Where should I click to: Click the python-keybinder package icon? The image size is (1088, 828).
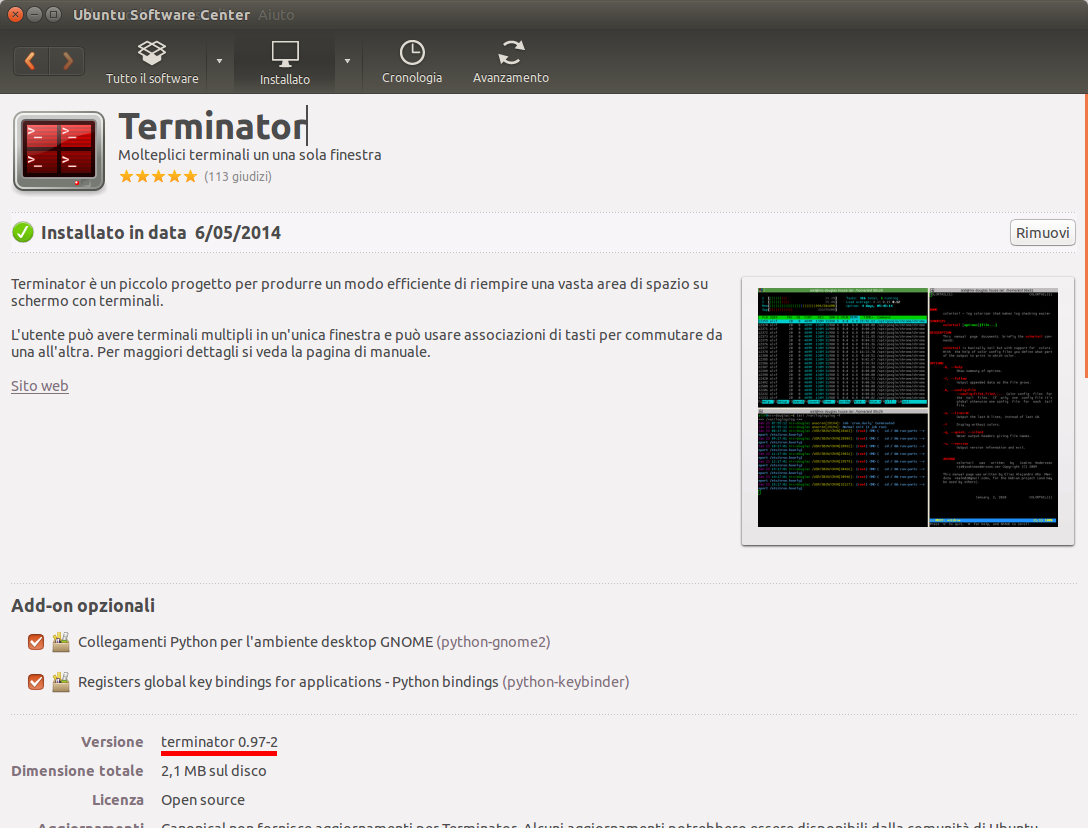point(61,682)
